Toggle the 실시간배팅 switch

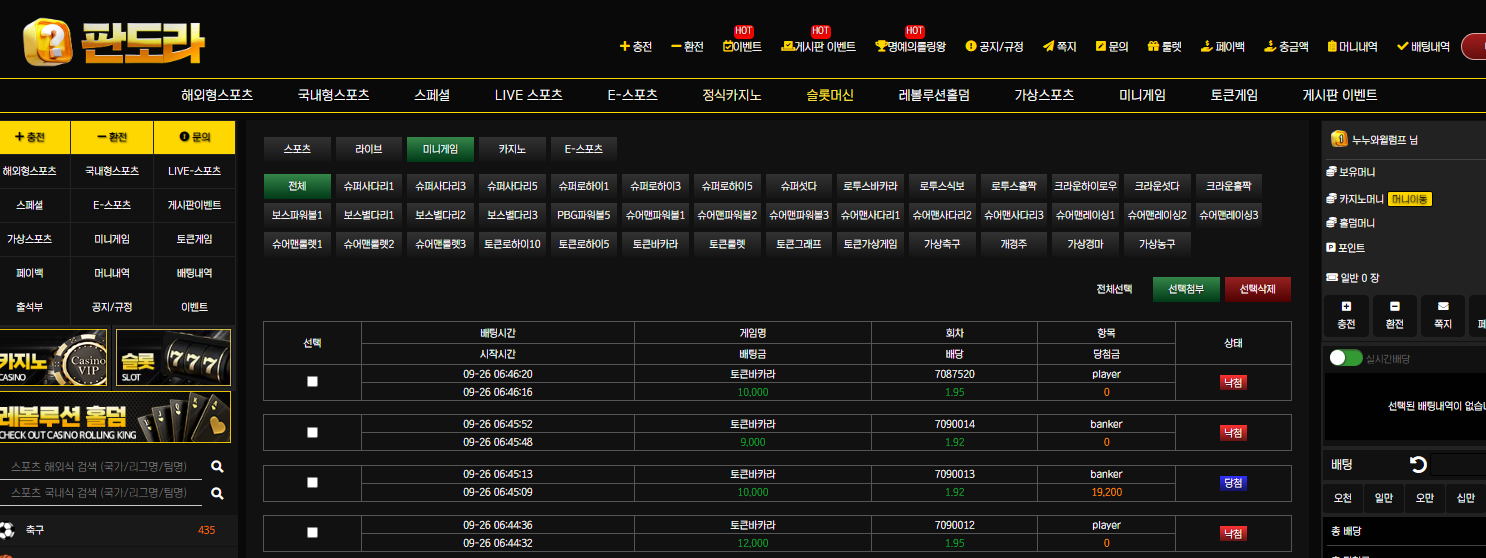(x=1345, y=358)
